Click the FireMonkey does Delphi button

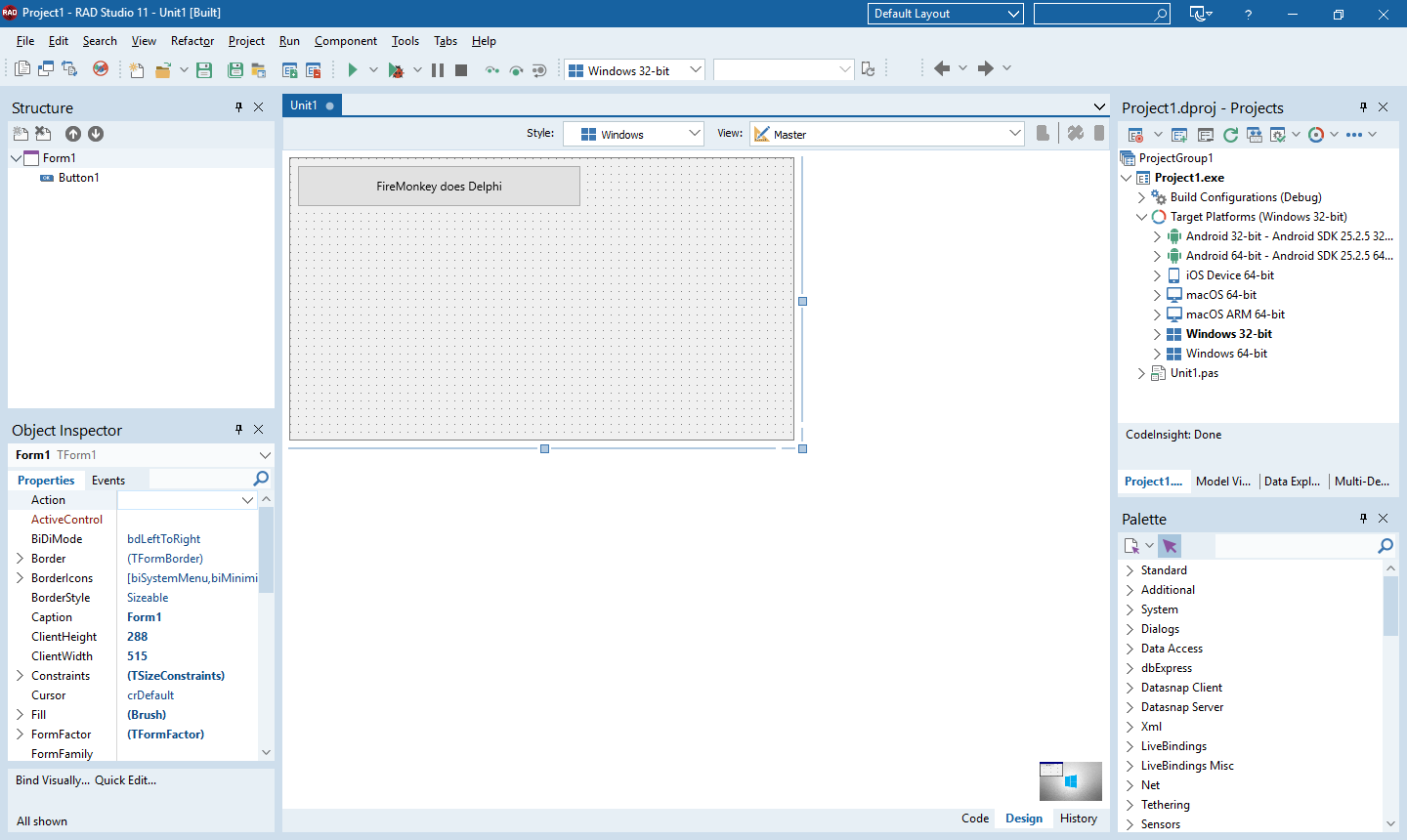pos(439,186)
